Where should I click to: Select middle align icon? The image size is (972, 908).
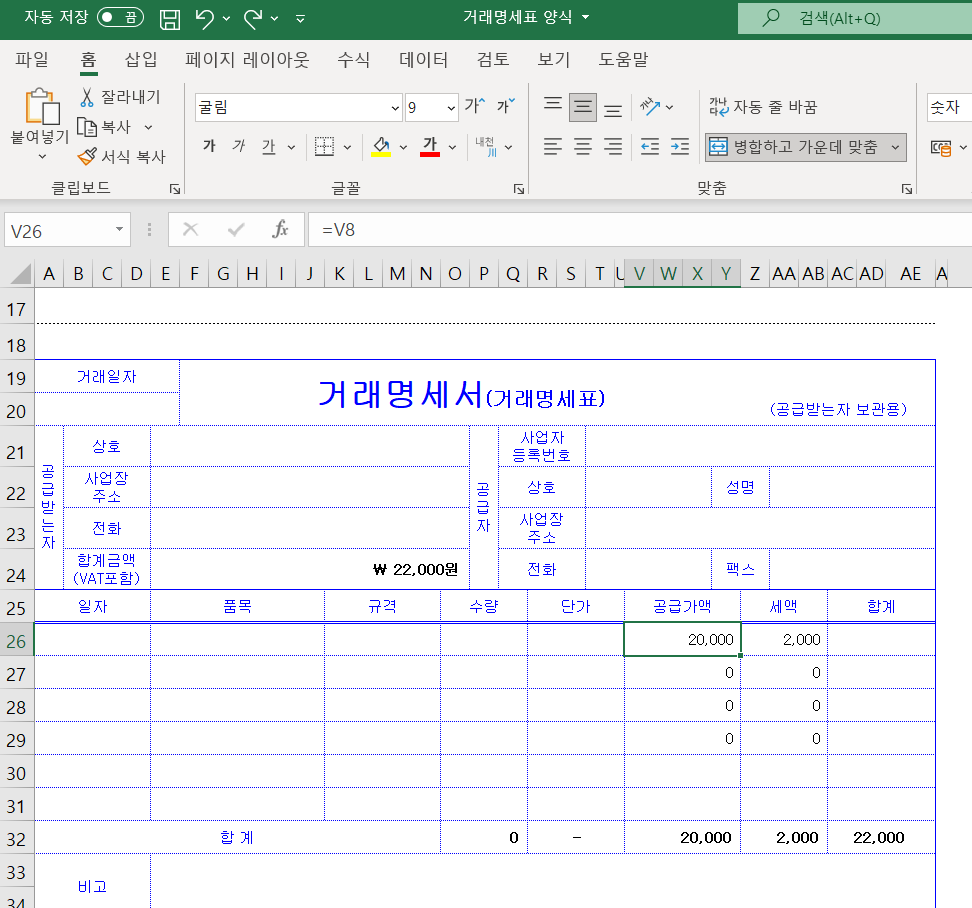click(583, 107)
